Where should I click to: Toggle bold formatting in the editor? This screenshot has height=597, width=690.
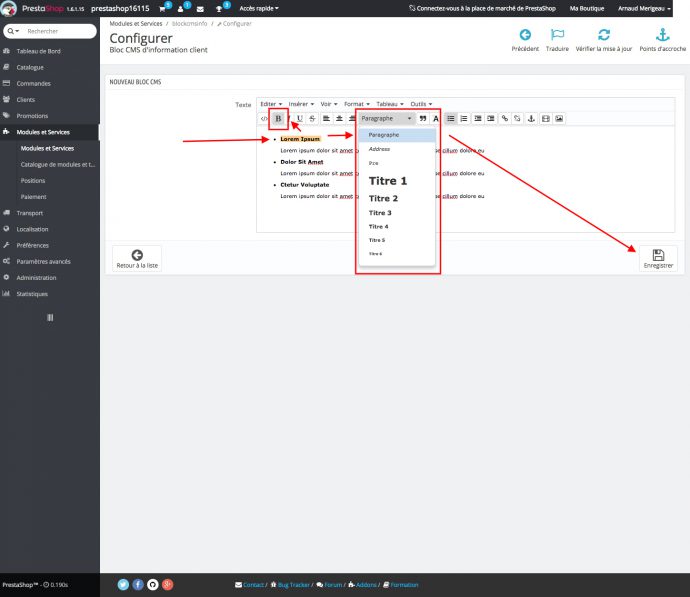tap(278, 118)
